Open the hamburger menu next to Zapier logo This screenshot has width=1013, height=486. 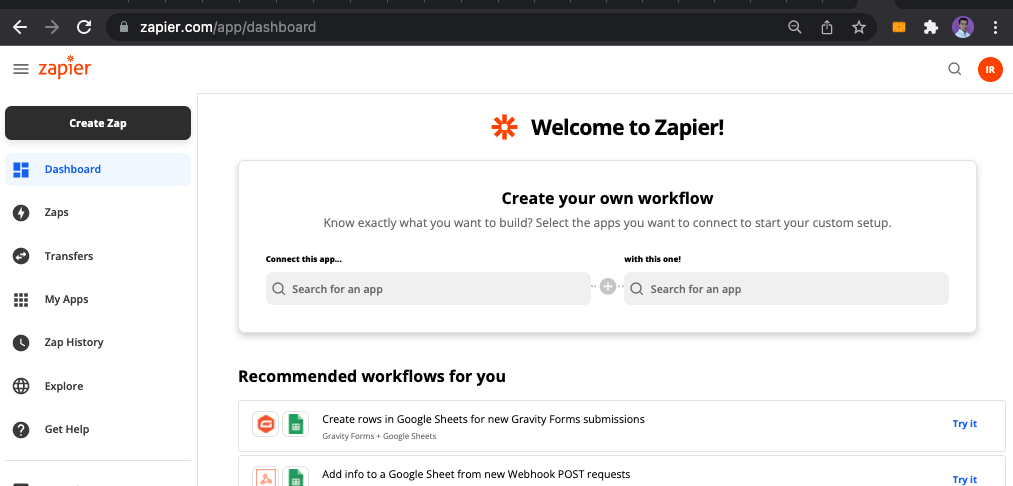[21, 69]
